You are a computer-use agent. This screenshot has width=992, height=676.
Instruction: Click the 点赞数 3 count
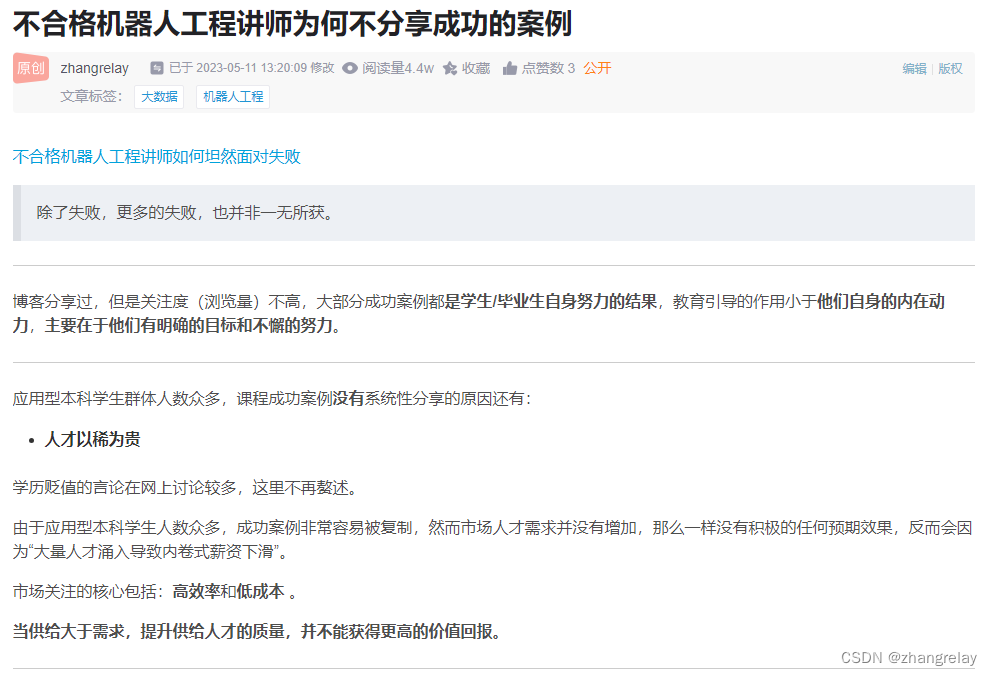point(548,68)
